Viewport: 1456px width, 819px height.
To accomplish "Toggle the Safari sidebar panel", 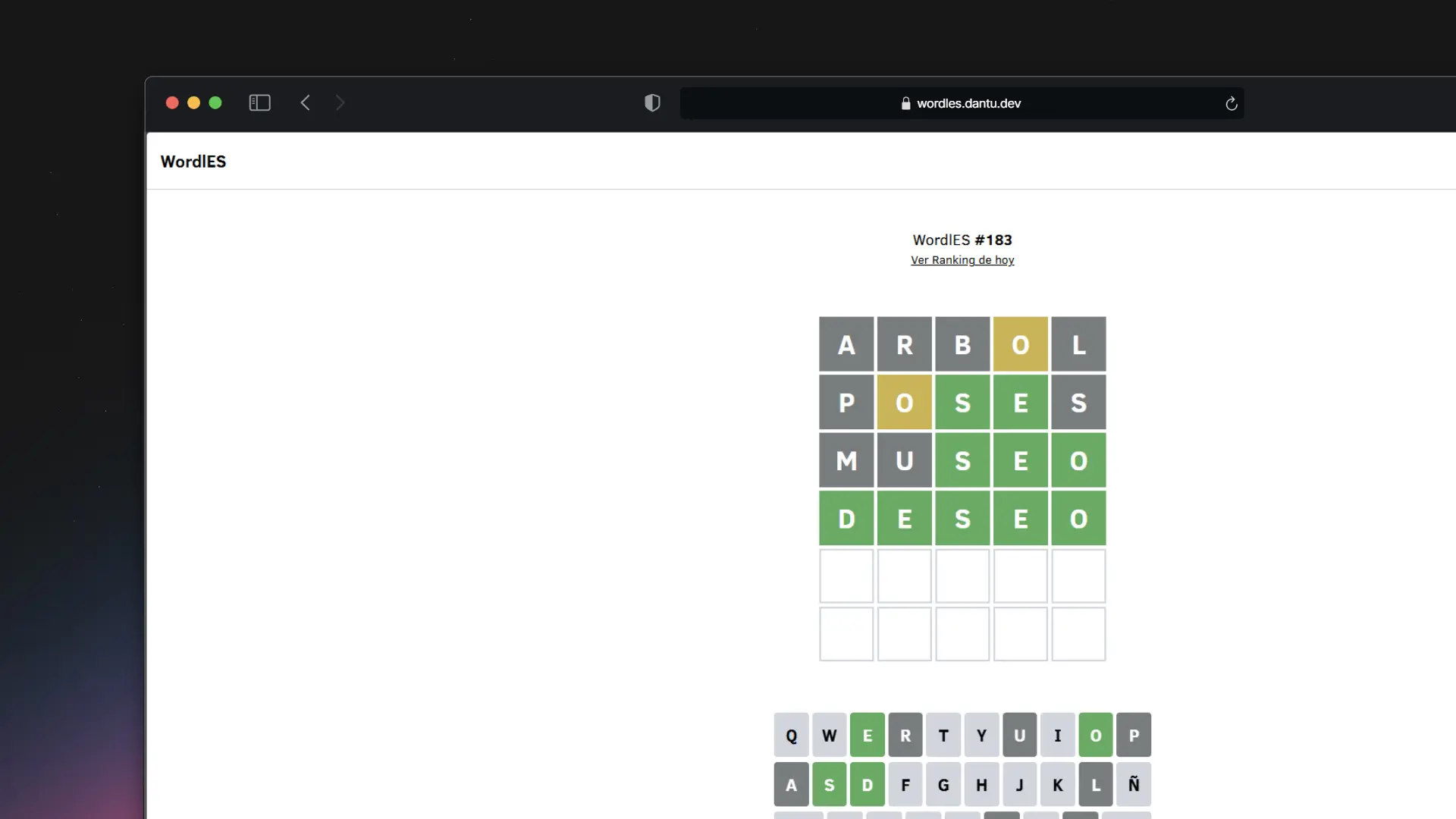I will tap(259, 102).
